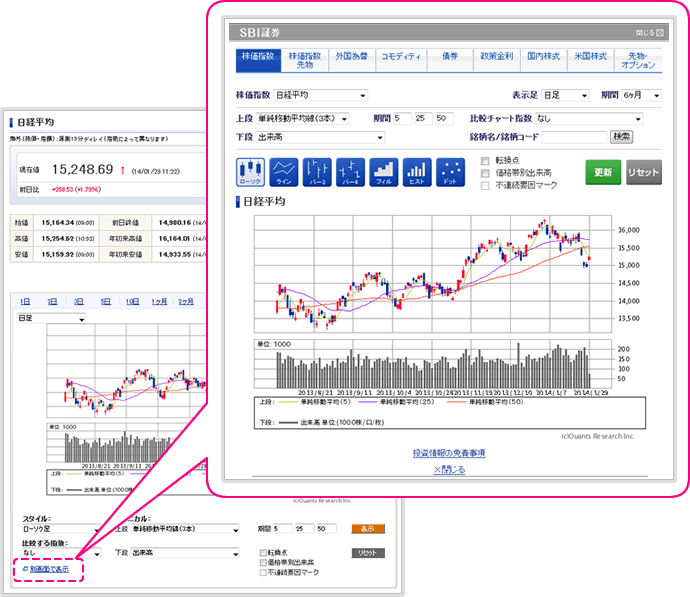This screenshot has width=690, height=597.
Task: Open the 投資情報の免責事項 link
Action: point(449,453)
